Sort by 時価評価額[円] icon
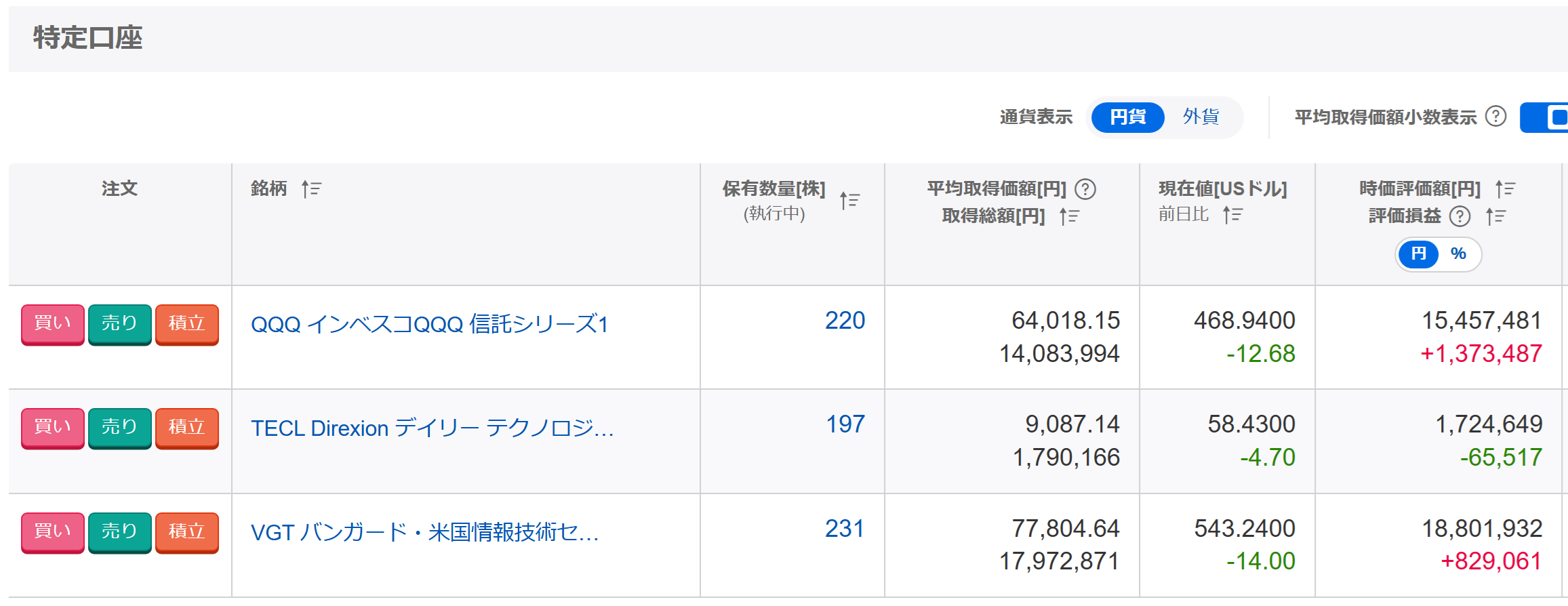Viewport: 1568px width, 606px height. point(1505,189)
